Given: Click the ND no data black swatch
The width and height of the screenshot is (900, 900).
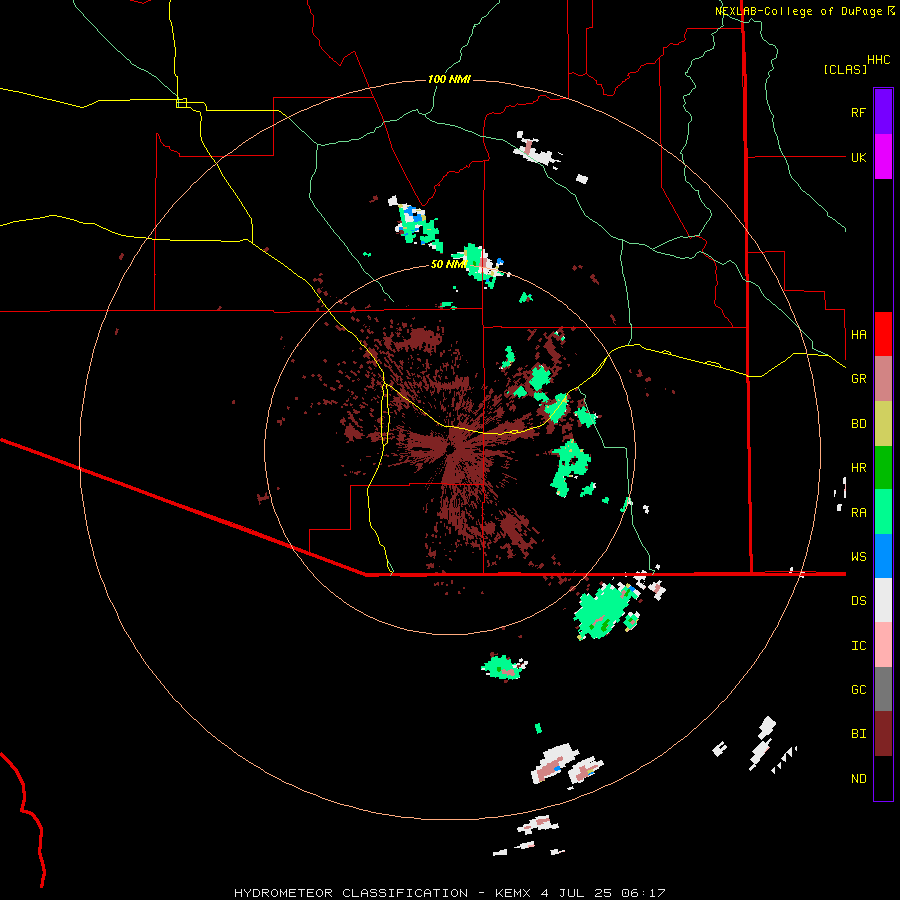Looking at the screenshot, I should tap(883, 778).
